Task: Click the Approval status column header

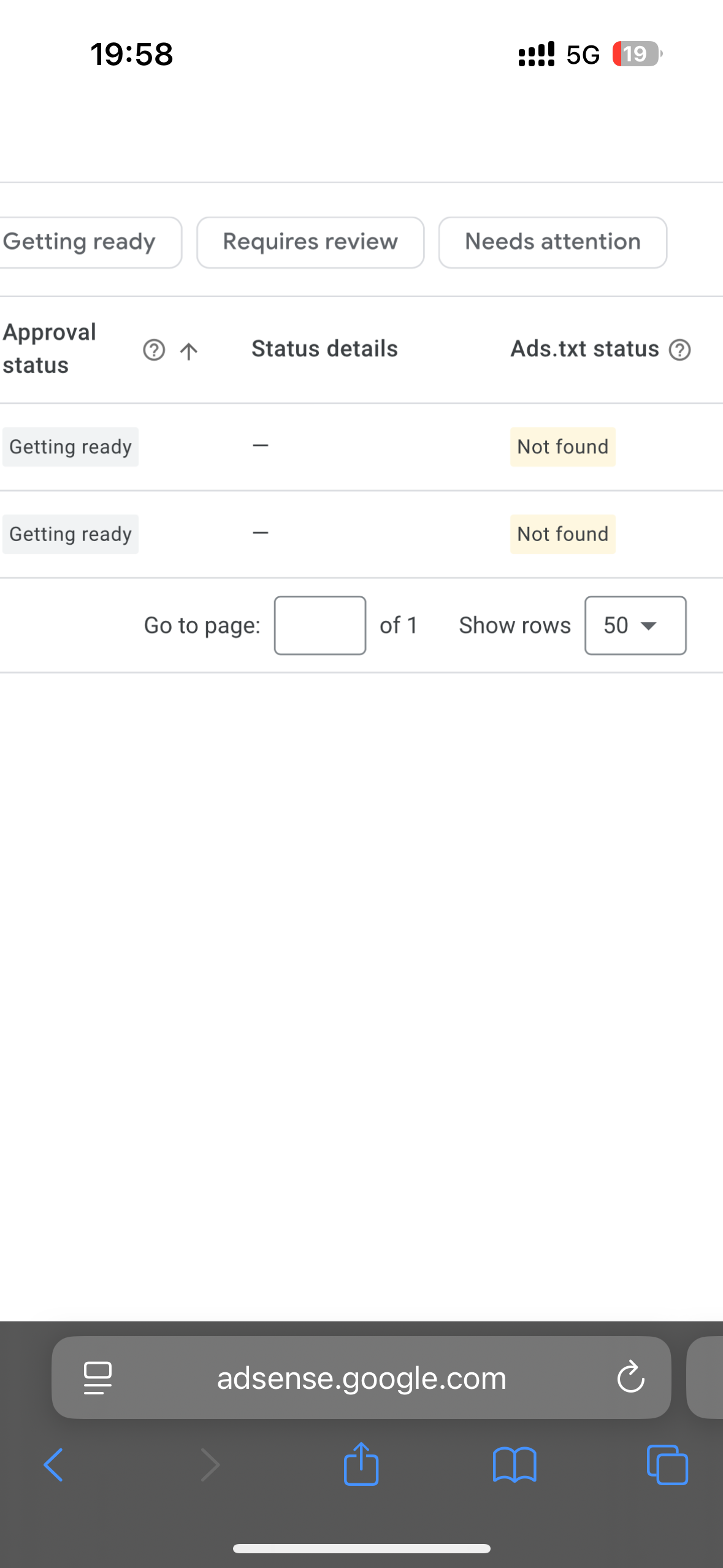Action: click(50, 348)
